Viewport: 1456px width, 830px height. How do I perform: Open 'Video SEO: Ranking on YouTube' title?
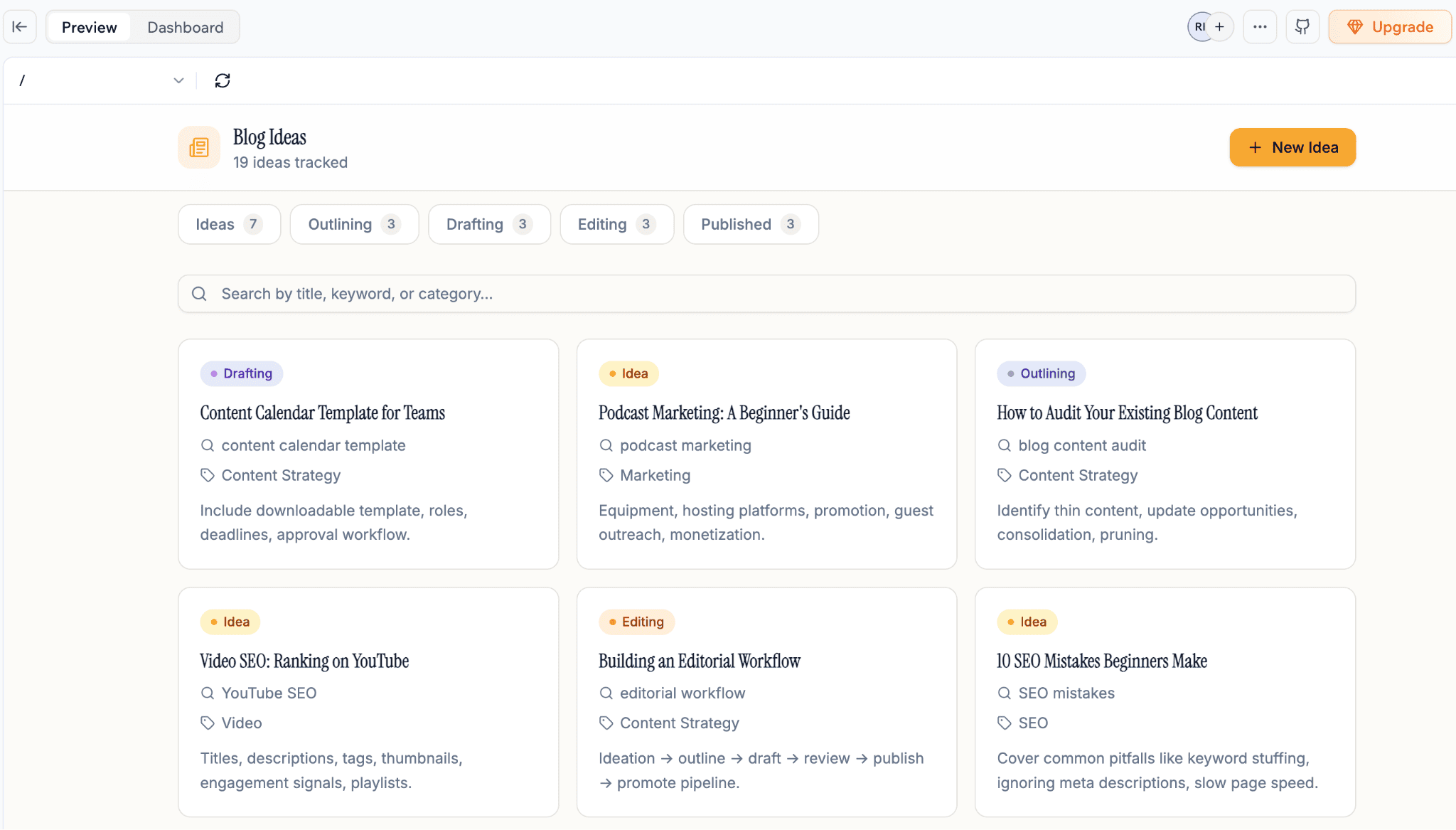pyautogui.click(x=304, y=661)
